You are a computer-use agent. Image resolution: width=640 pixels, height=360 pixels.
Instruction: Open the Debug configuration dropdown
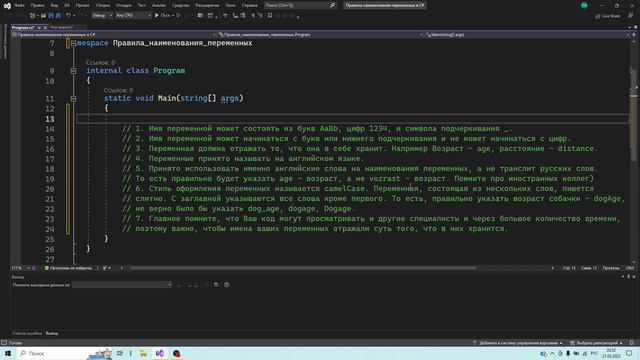click(x=102, y=16)
